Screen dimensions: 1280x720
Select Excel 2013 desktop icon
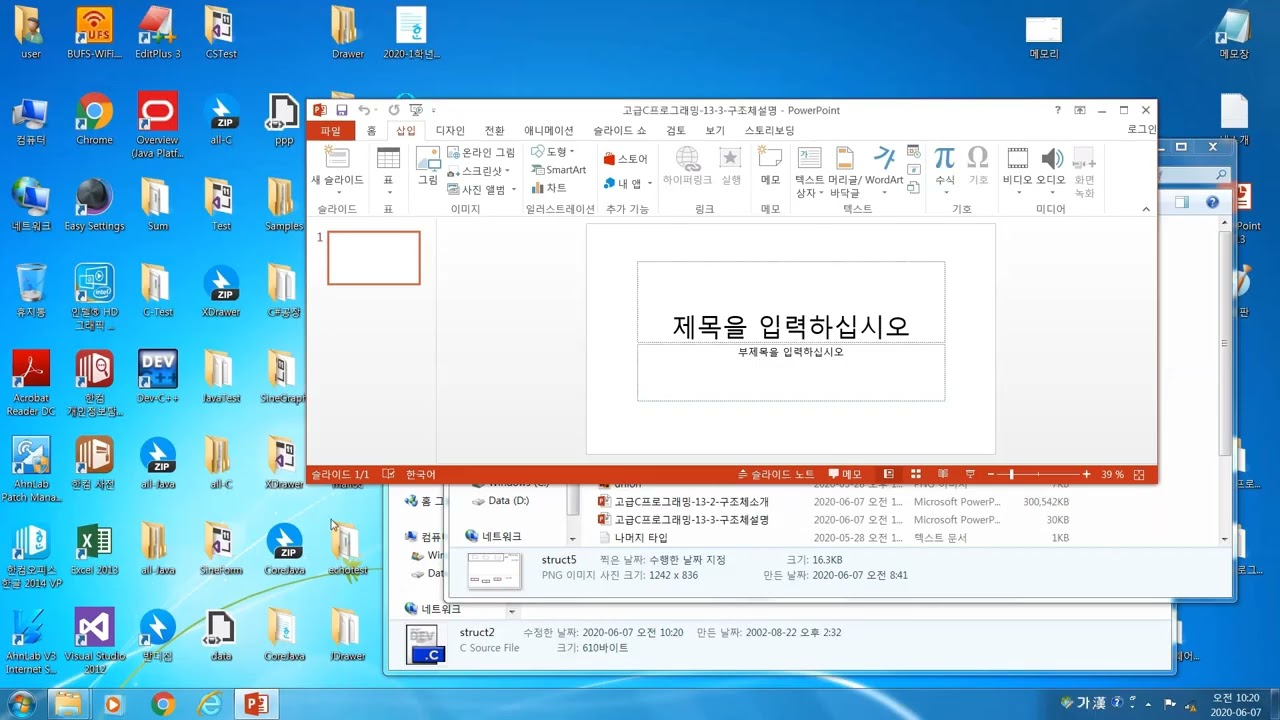94,549
